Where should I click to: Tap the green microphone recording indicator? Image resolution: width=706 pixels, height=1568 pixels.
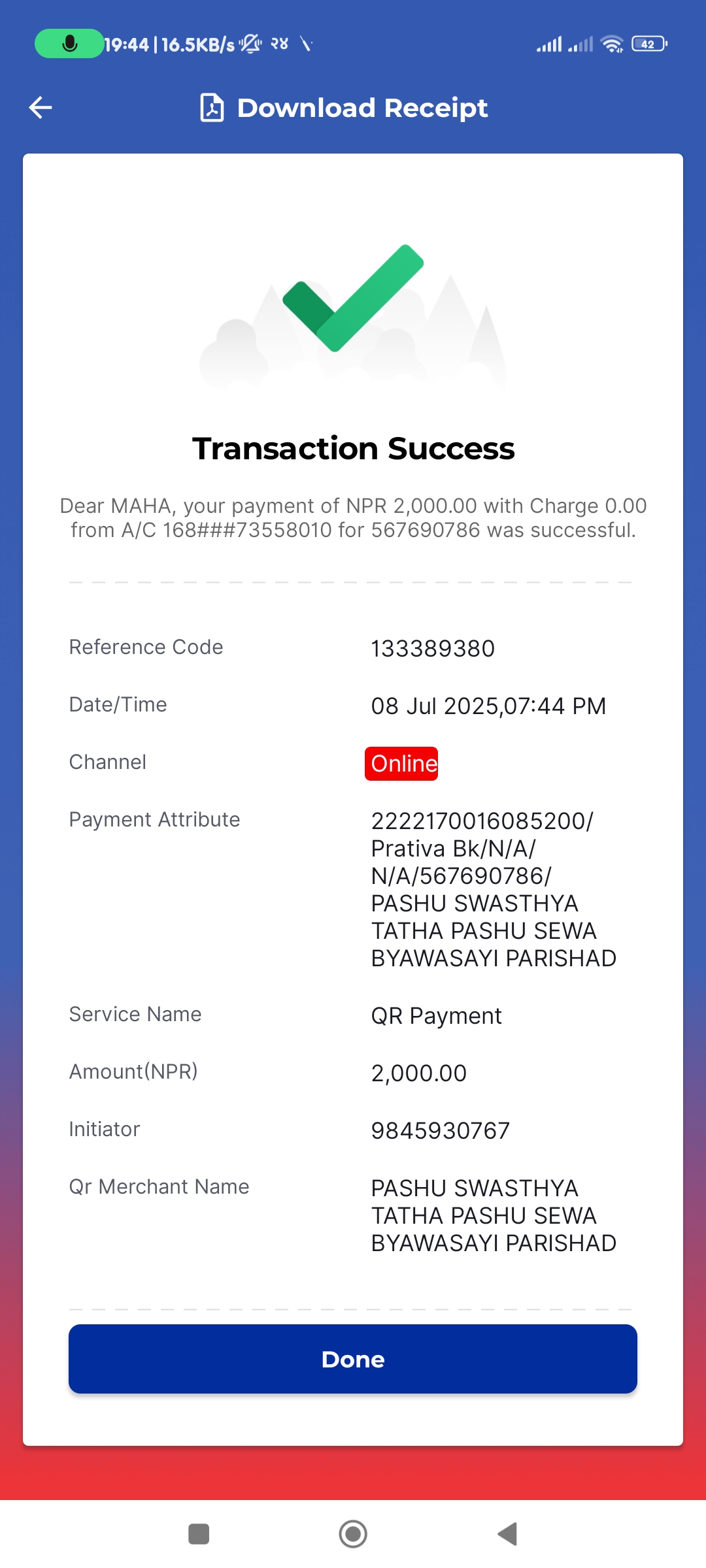pyautogui.click(x=69, y=44)
